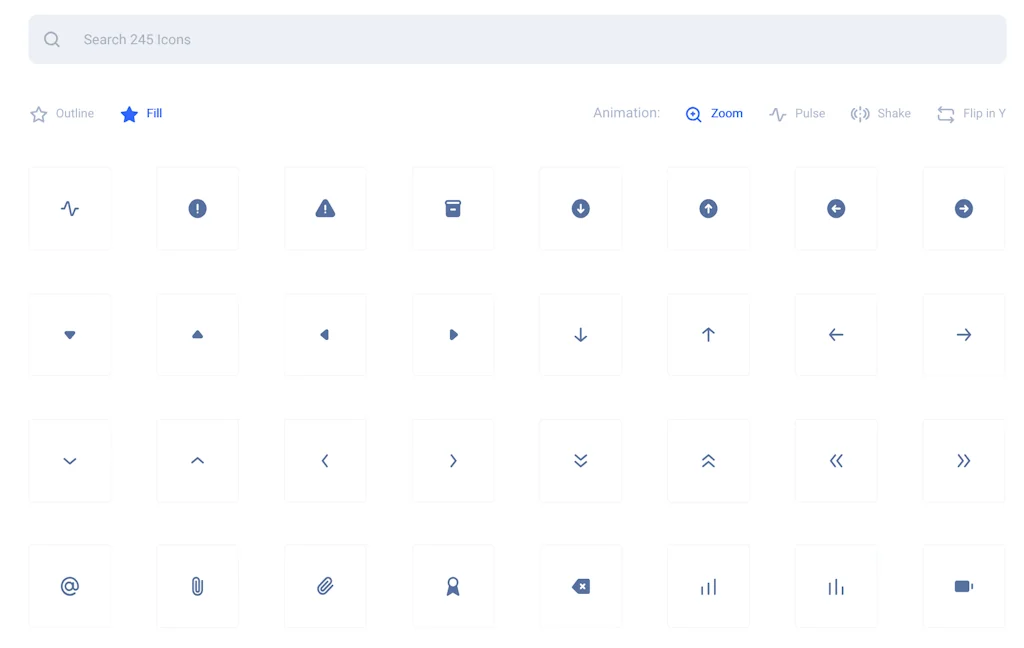Image resolution: width=1024 pixels, height=648 pixels.
Task: Select the arrow-down circle icon
Action: pyautogui.click(x=580, y=208)
